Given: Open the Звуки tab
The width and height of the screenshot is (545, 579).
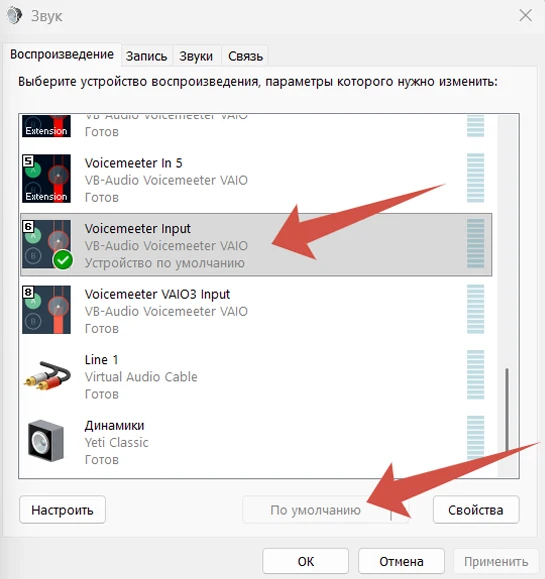Looking at the screenshot, I should coord(196,56).
